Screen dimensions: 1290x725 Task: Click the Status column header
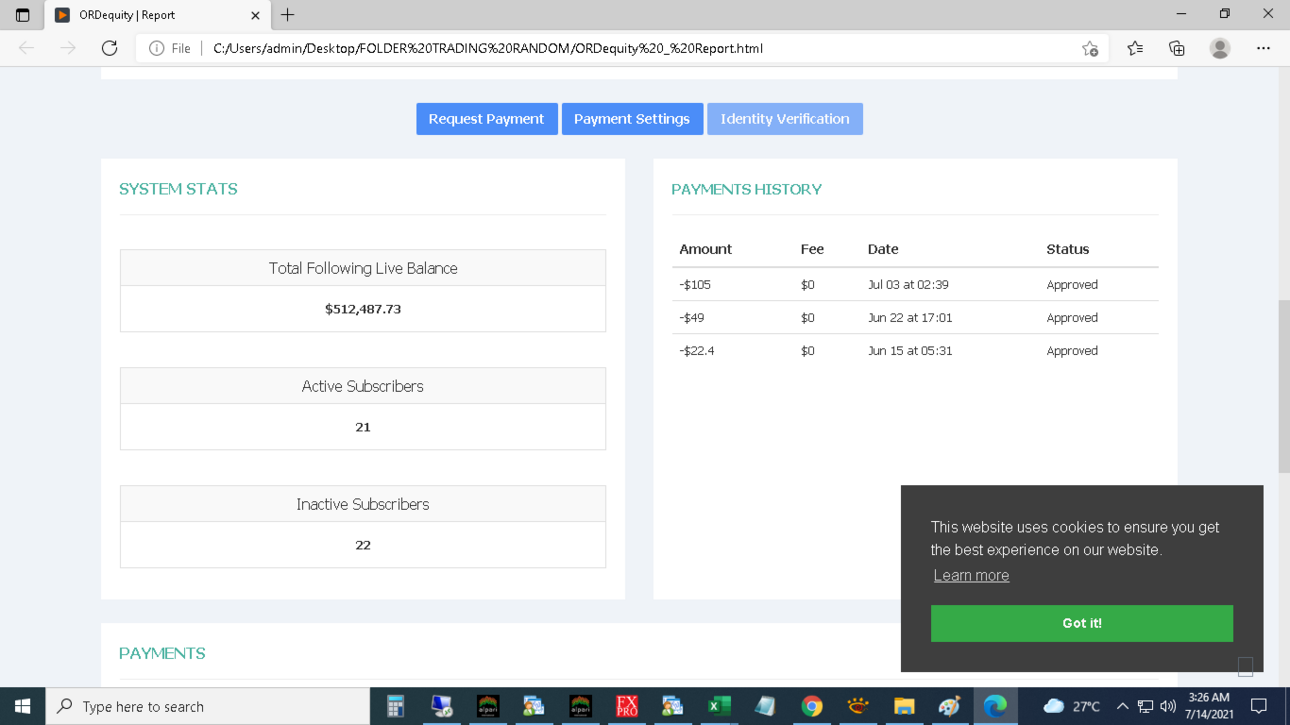pos(1068,249)
